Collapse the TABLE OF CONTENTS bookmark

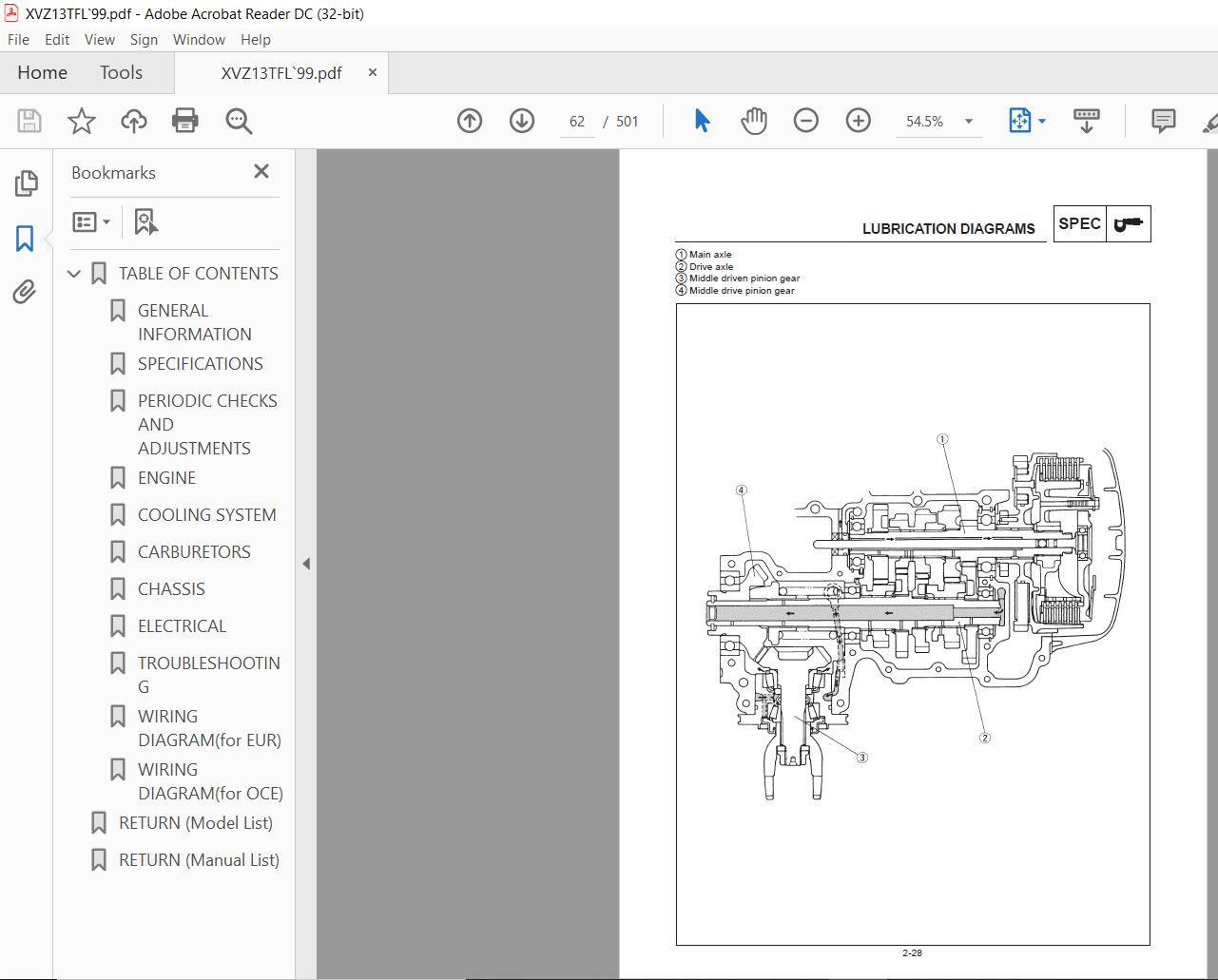74,274
